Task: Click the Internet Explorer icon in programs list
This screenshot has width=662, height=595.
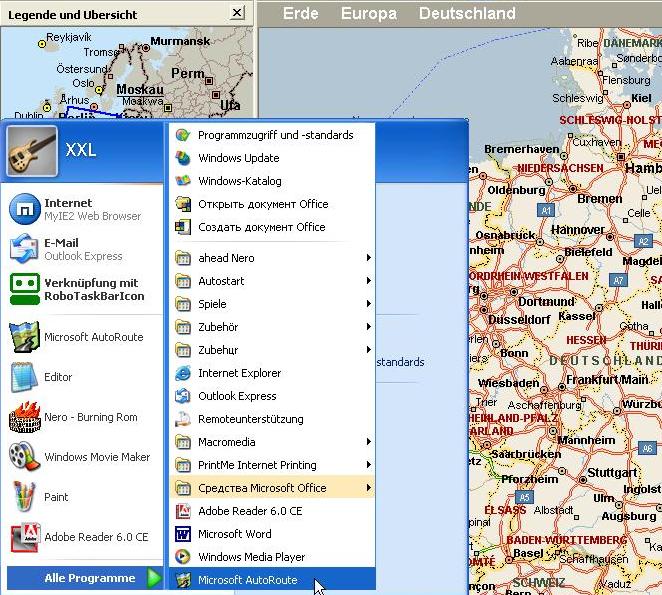Action: [x=183, y=373]
